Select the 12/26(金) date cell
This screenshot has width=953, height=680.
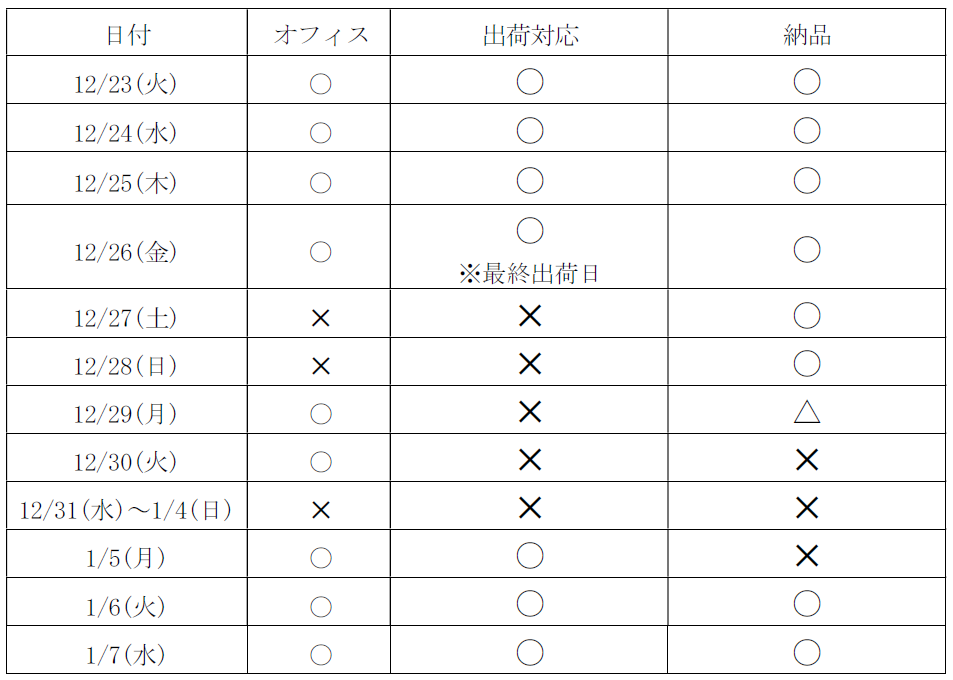pyautogui.click(x=127, y=252)
